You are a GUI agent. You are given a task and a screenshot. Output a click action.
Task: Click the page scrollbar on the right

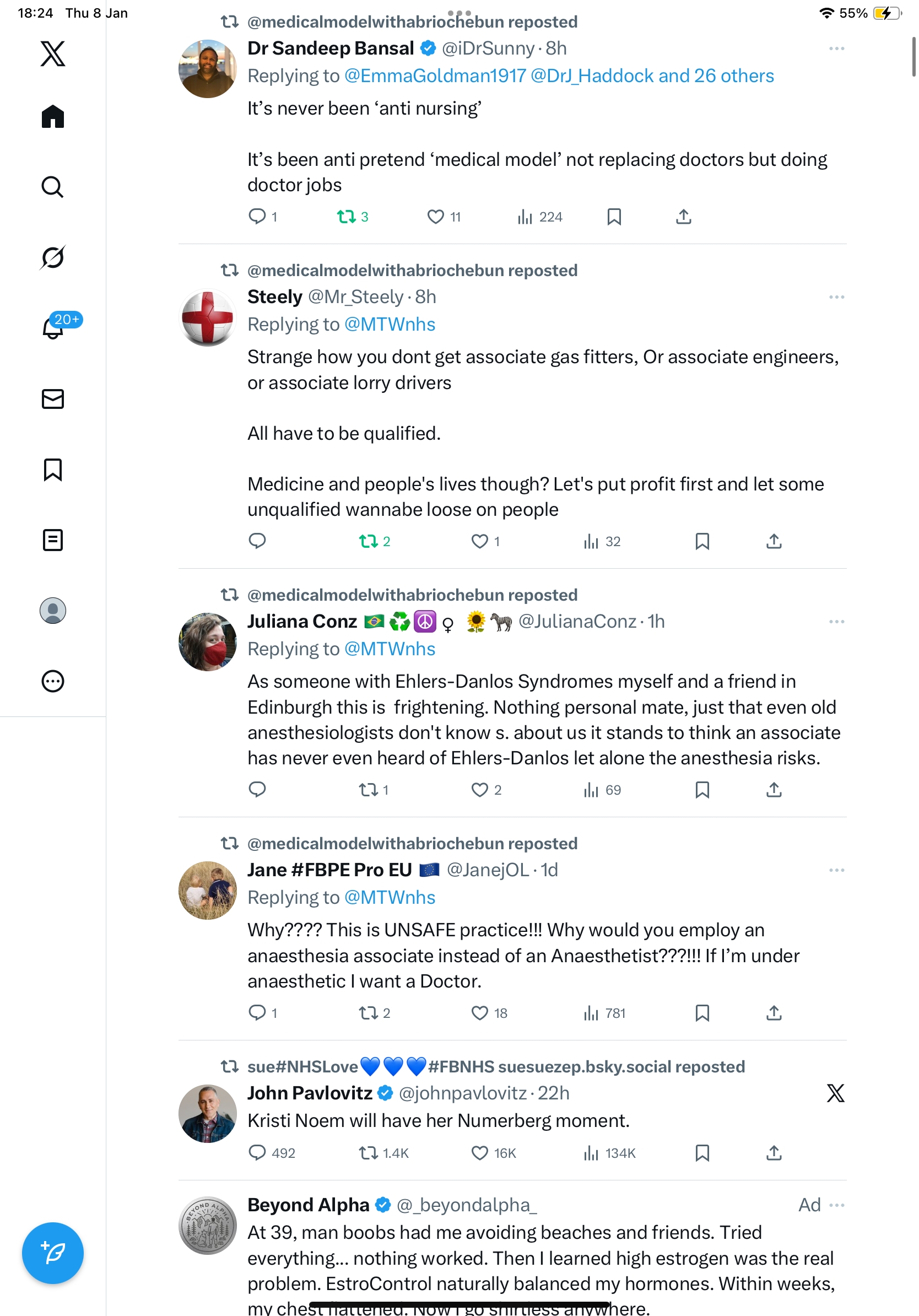[913, 56]
